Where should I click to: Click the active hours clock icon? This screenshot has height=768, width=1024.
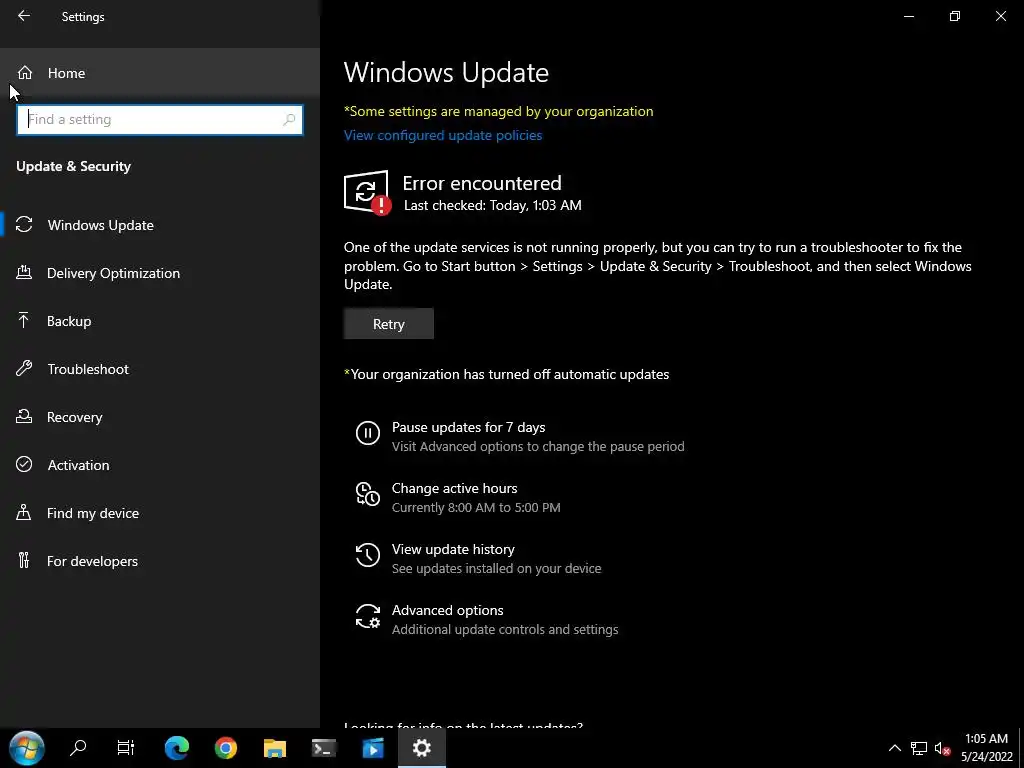(x=368, y=494)
